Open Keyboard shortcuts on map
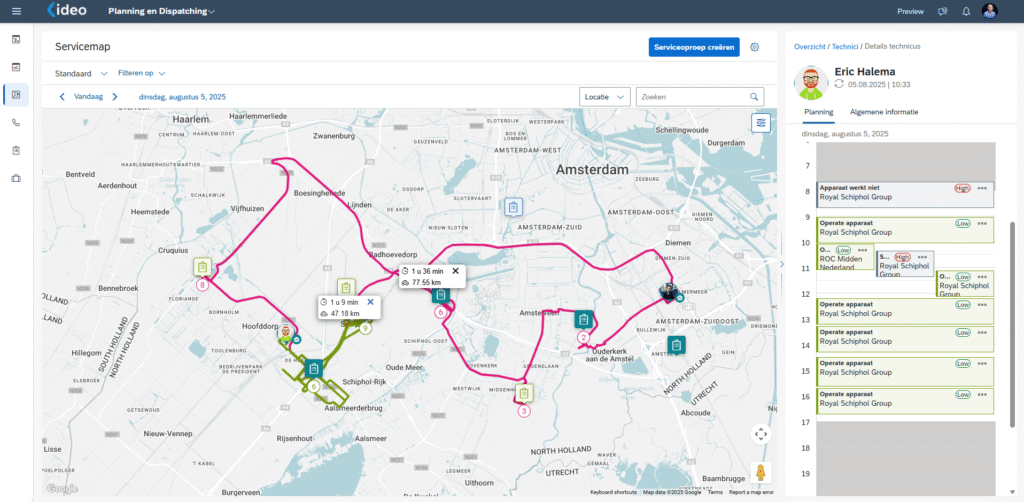This screenshot has height=502, width=1024. point(613,492)
